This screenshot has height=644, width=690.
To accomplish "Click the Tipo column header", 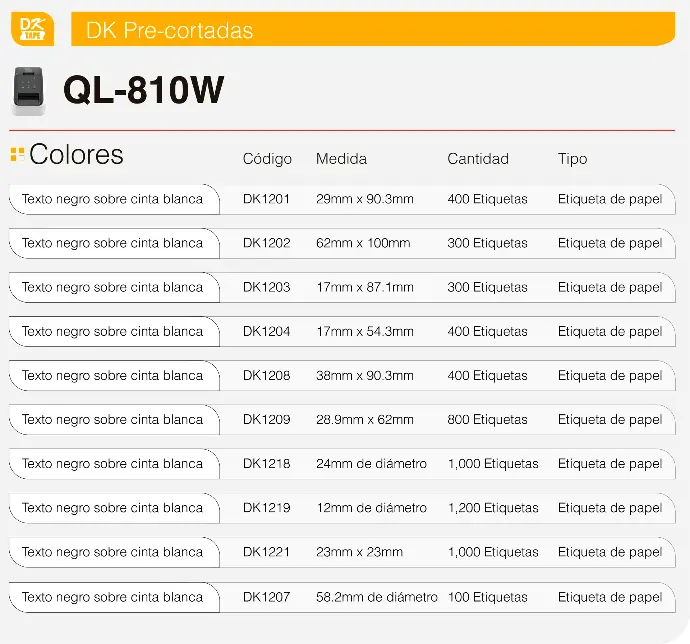I will 573,159.
